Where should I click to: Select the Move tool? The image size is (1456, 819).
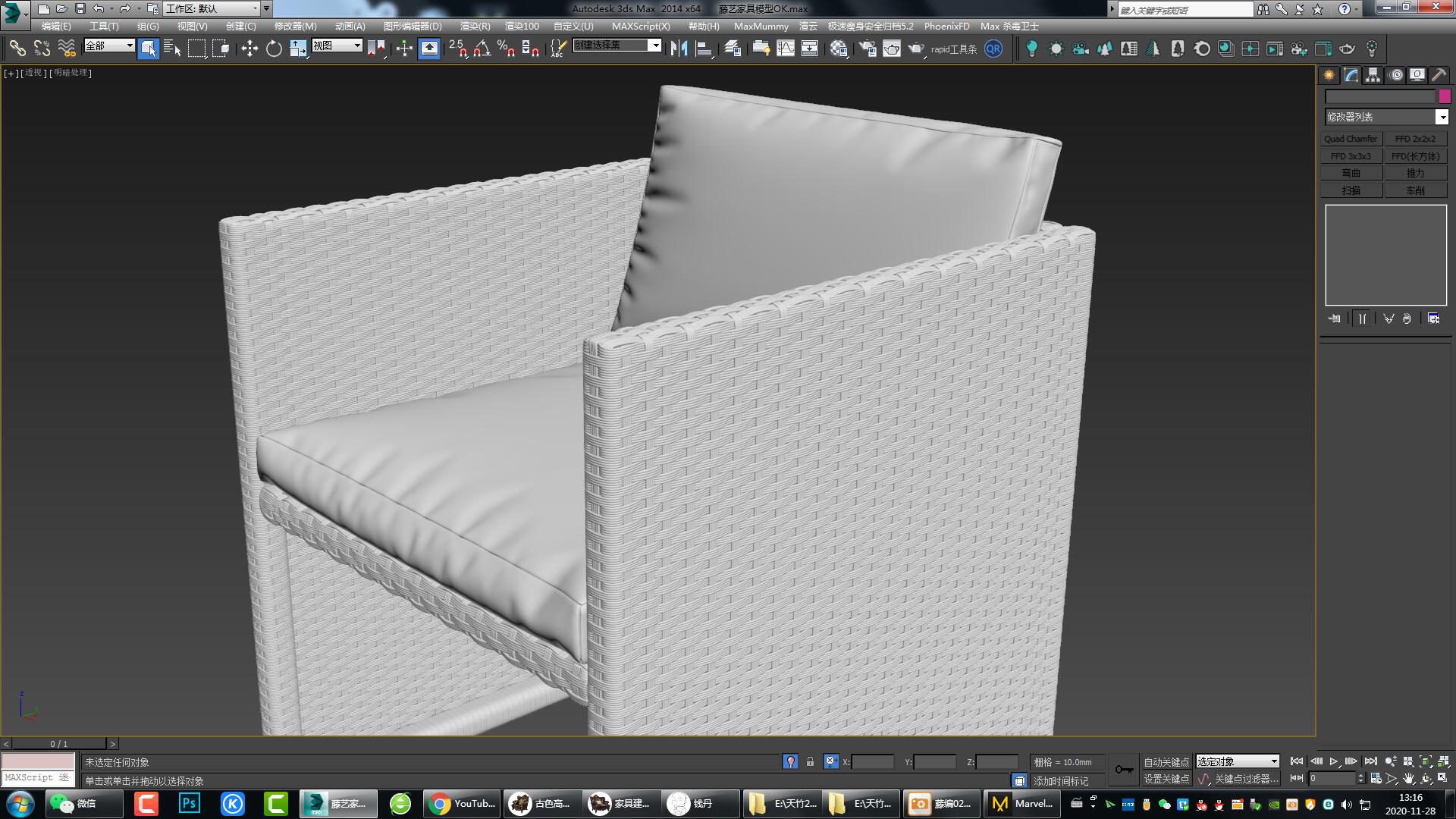(249, 49)
